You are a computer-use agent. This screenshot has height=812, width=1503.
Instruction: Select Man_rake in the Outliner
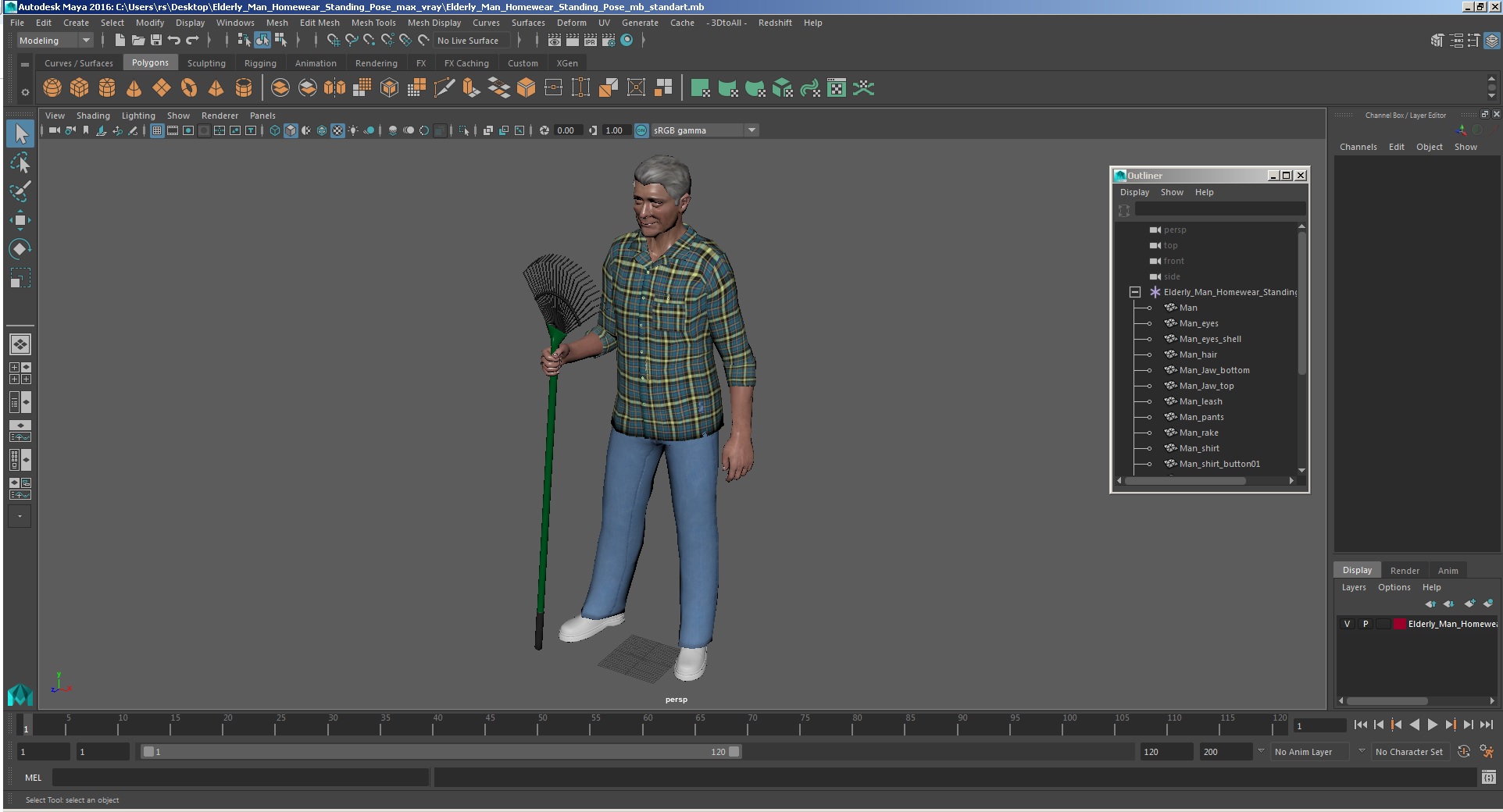tap(1198, 433)
